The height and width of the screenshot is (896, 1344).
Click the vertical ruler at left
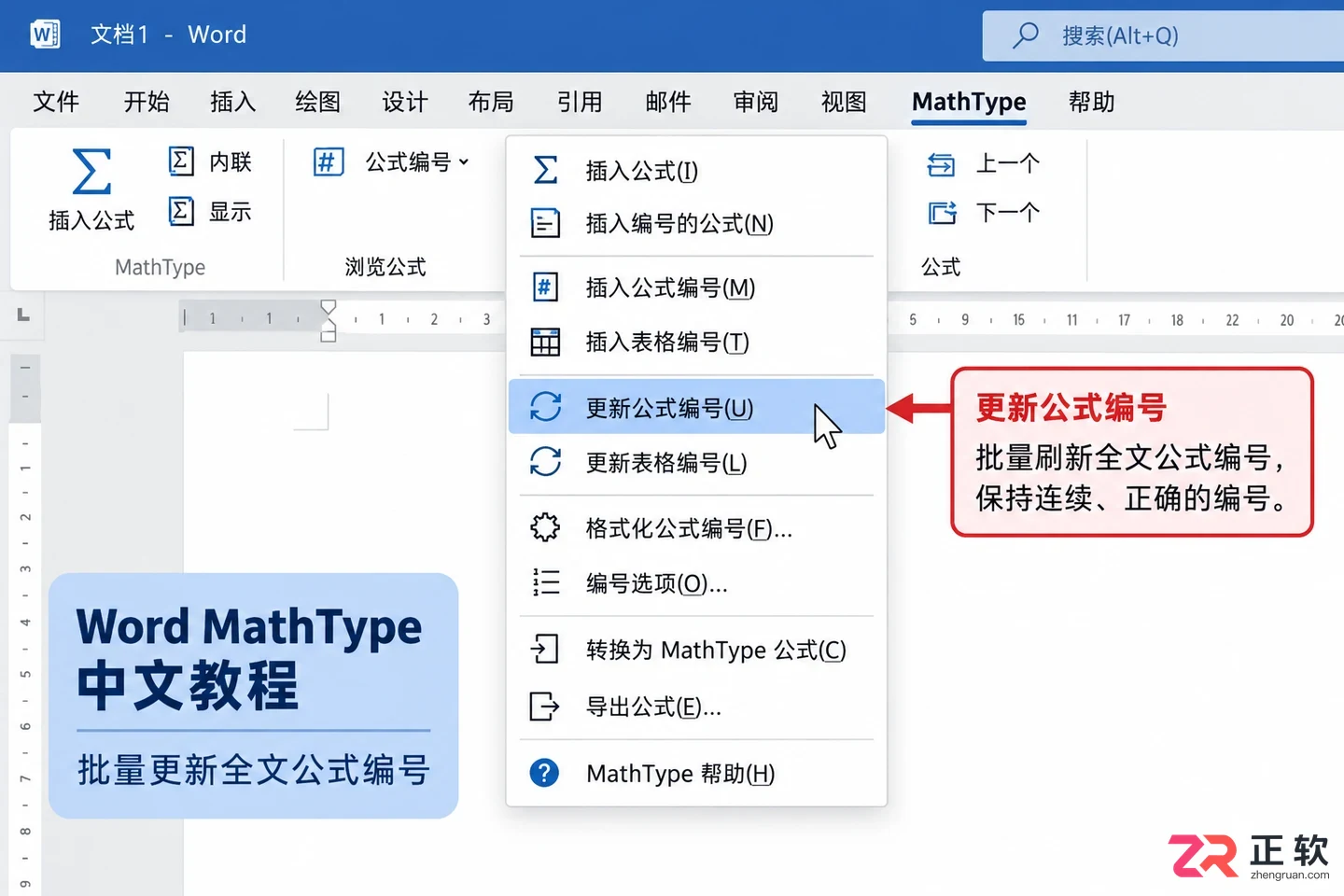coord(25,623)
